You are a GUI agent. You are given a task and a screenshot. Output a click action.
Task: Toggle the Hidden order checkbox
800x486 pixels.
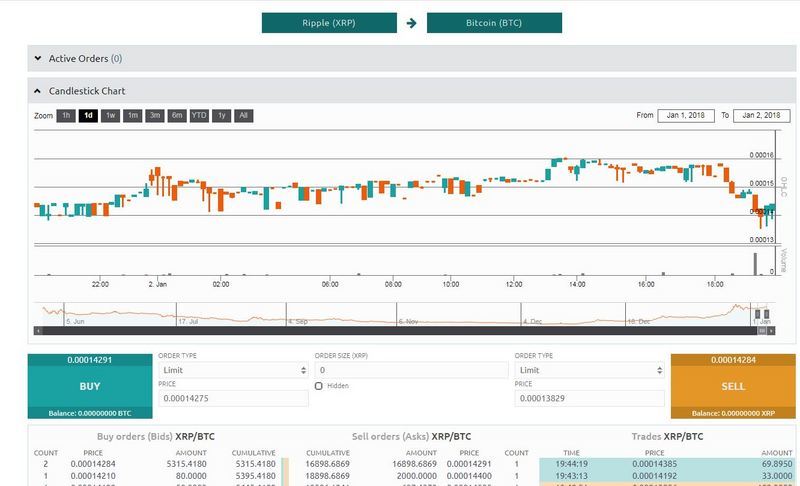319,386
